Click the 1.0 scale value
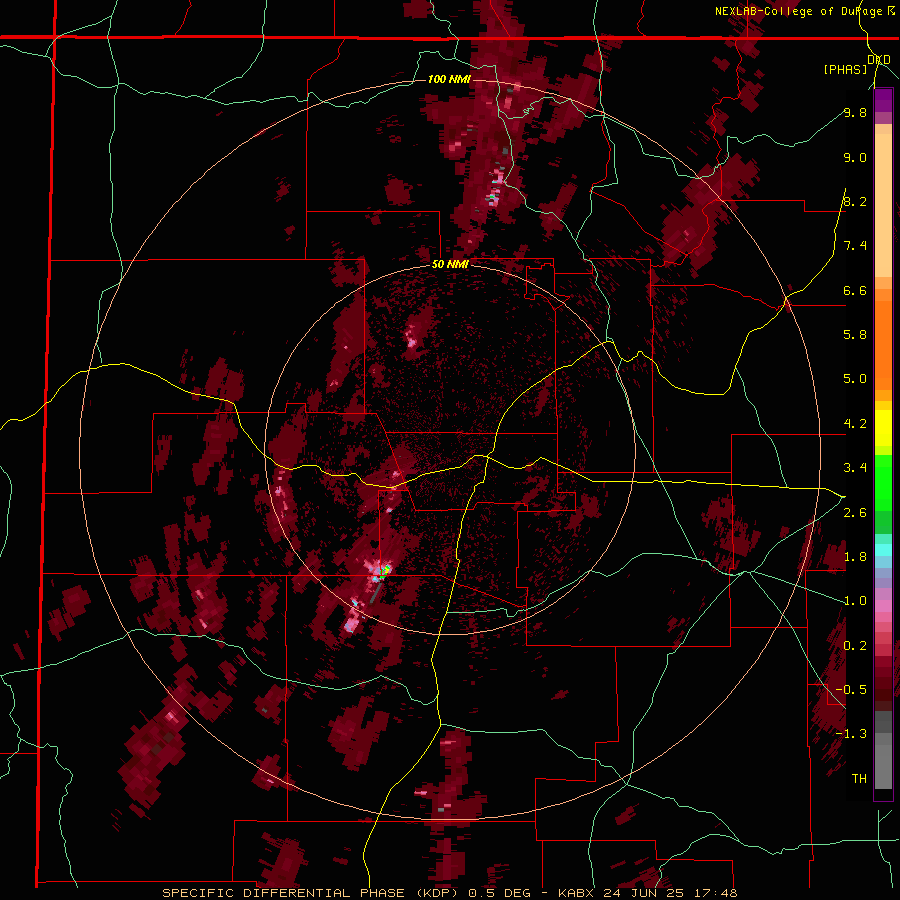Image resolution: width=900 pixels, height=900 pixels. pyautogui.click(x=855, y=601)
